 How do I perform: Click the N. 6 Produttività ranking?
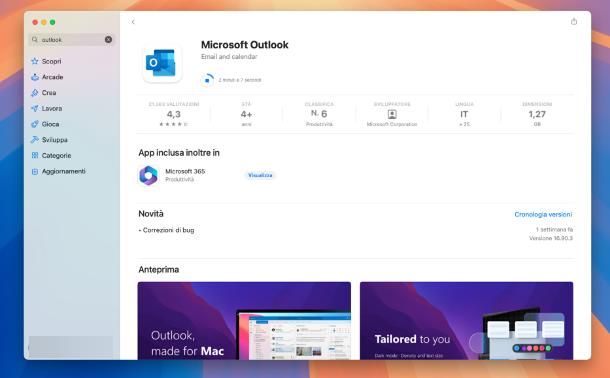coord(319,114)
